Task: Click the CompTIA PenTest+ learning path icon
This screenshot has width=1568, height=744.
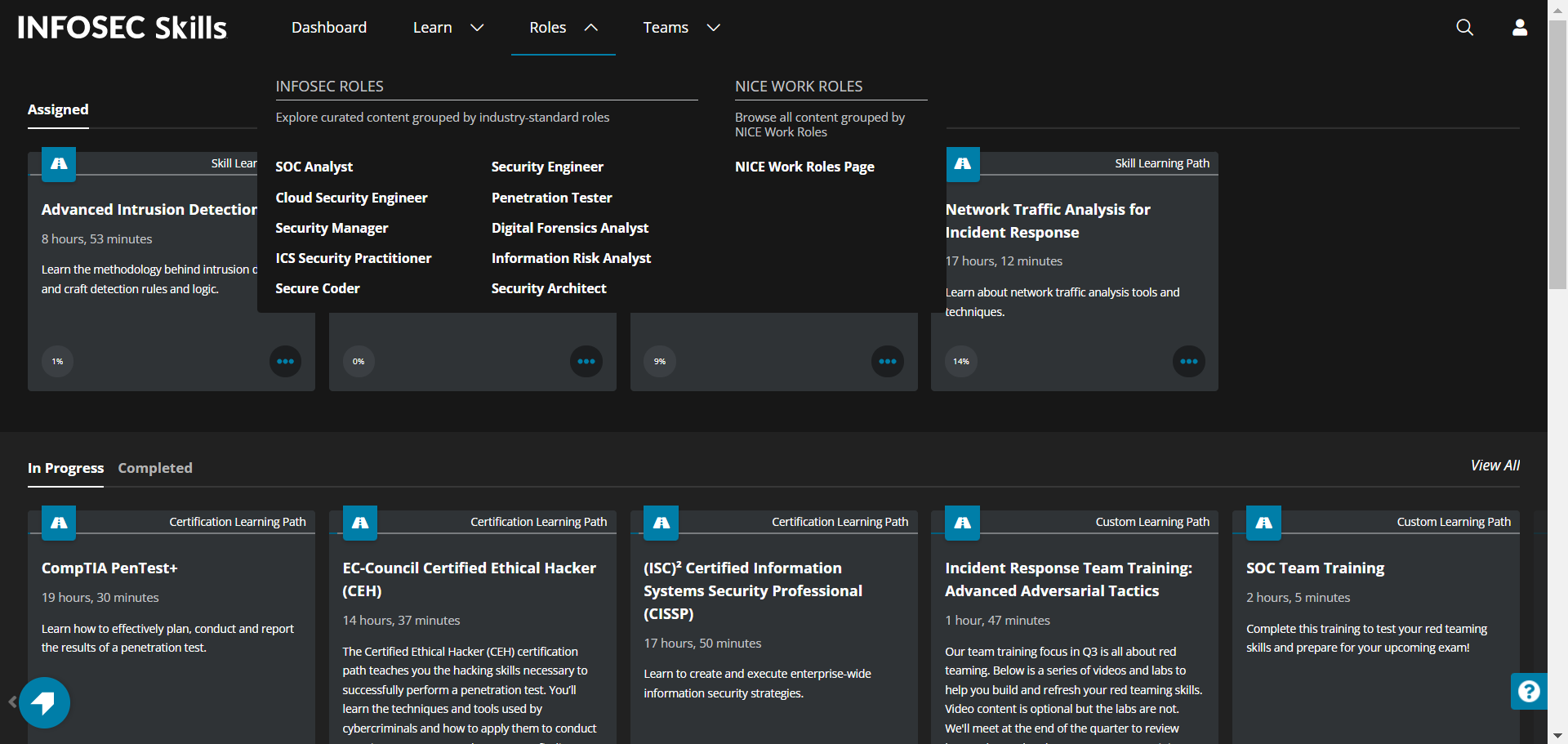Action: click(59, 523)
